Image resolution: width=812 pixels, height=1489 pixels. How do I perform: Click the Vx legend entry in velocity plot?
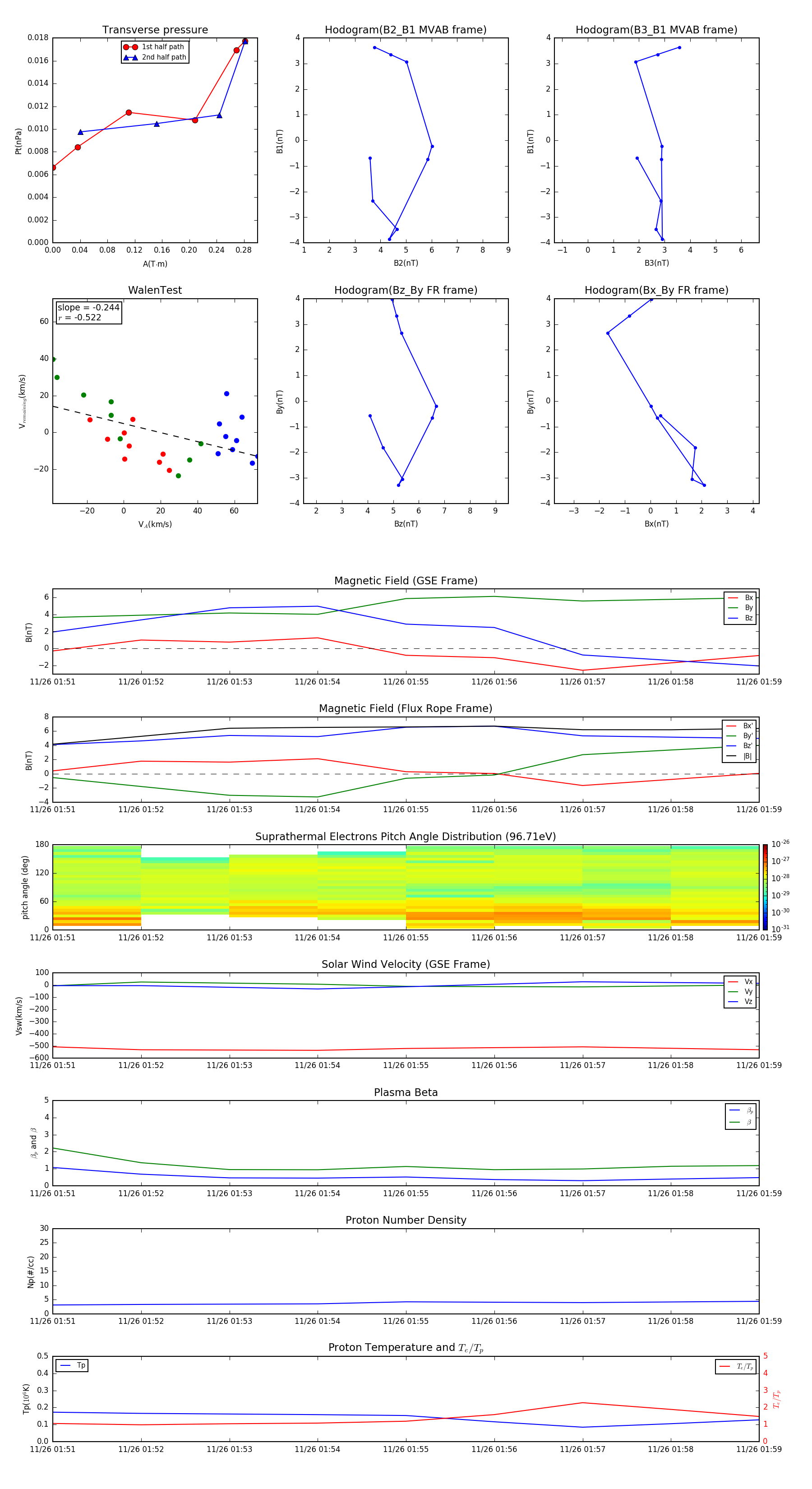740,981
